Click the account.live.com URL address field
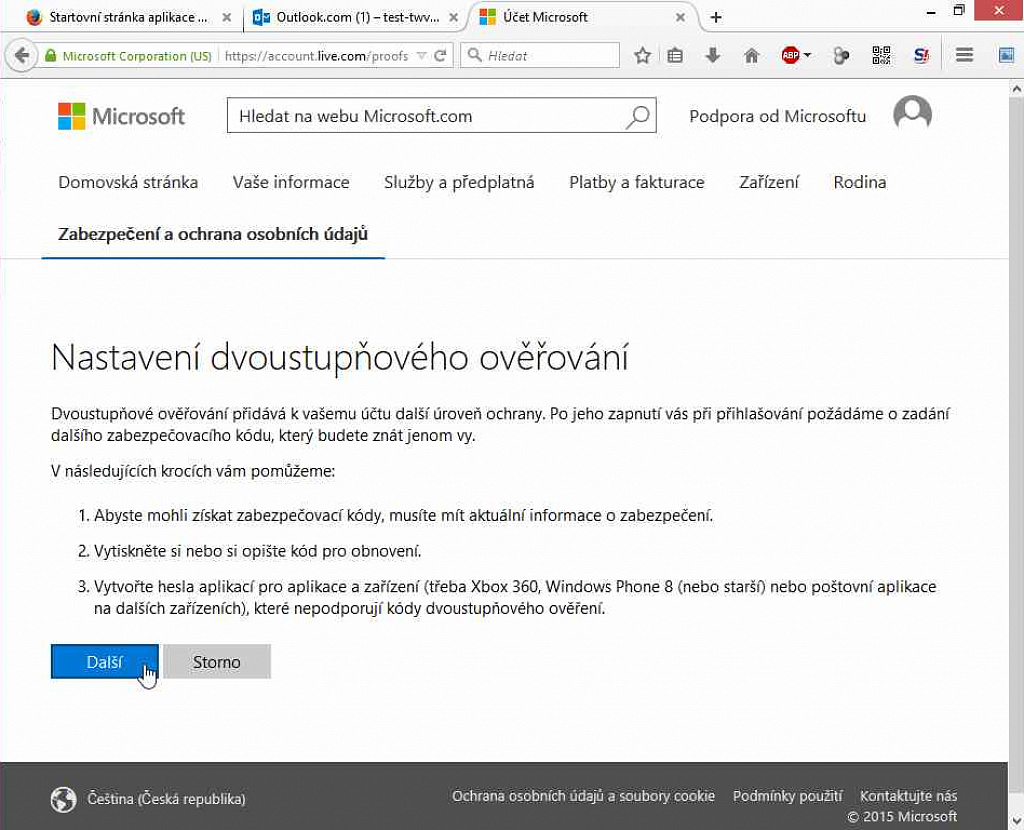This screenshot has width=1024, height=830. [x=317, y=56]
